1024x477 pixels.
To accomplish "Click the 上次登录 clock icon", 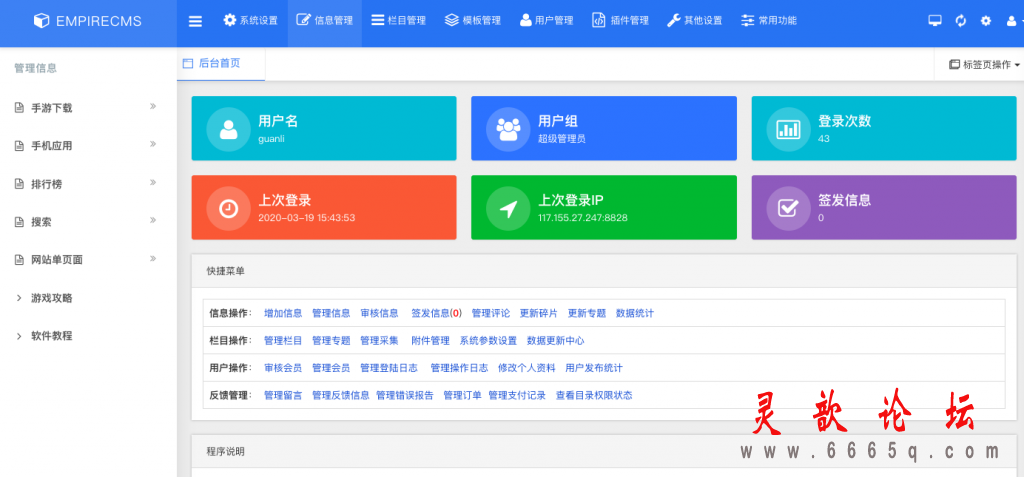I will point(229,208).
